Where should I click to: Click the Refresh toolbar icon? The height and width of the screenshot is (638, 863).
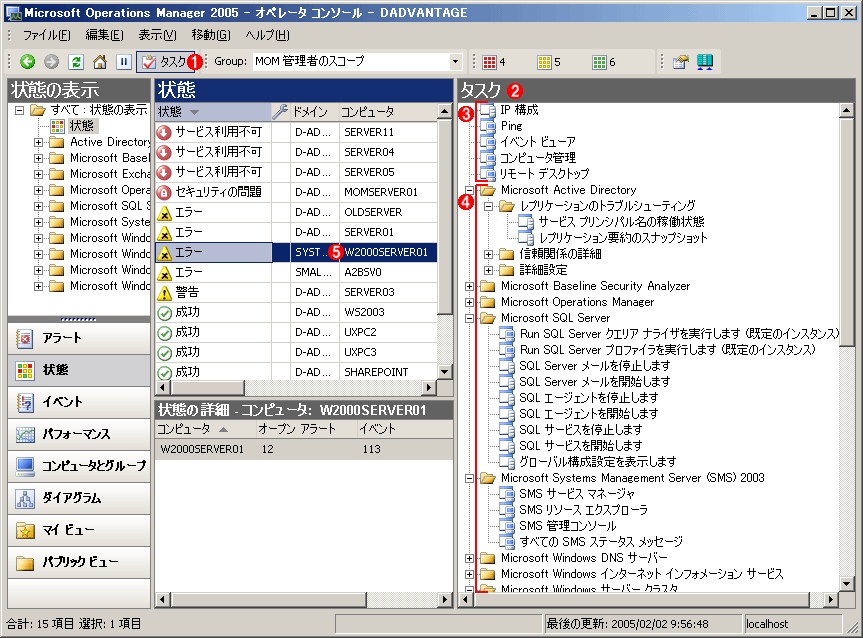click(x=76, y=62)
